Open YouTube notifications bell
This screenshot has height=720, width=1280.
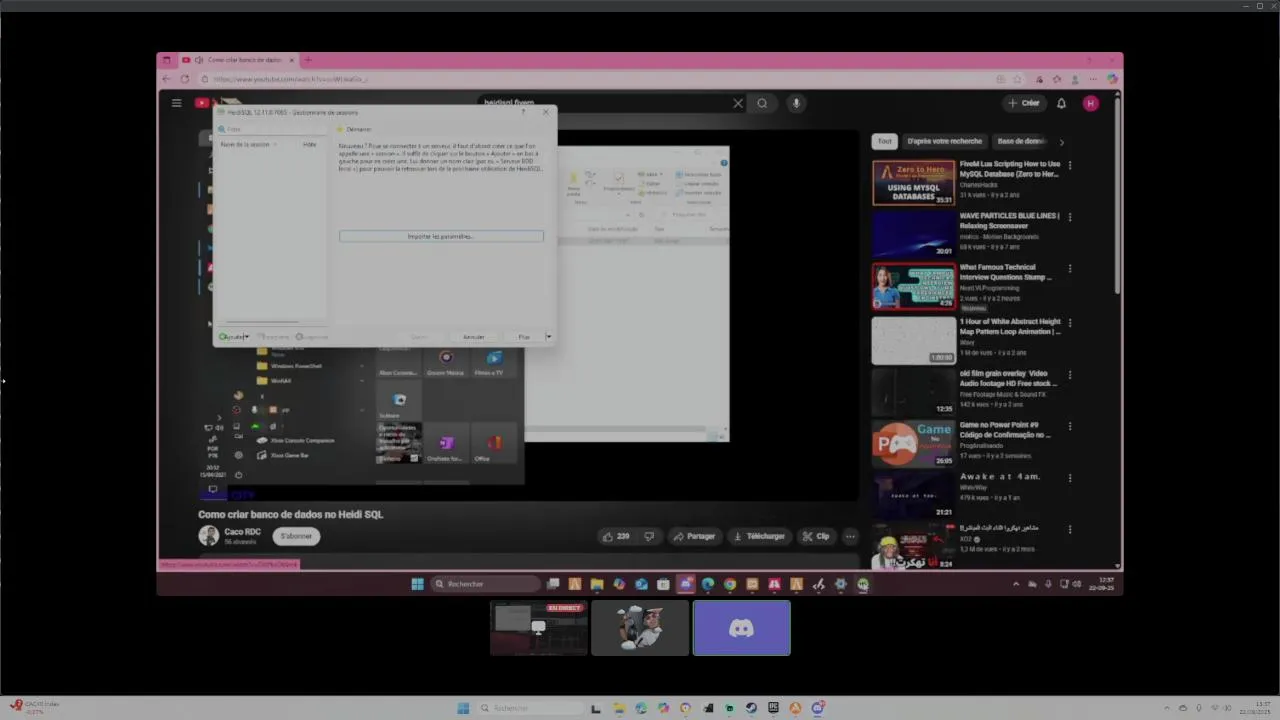(1061, 103)
